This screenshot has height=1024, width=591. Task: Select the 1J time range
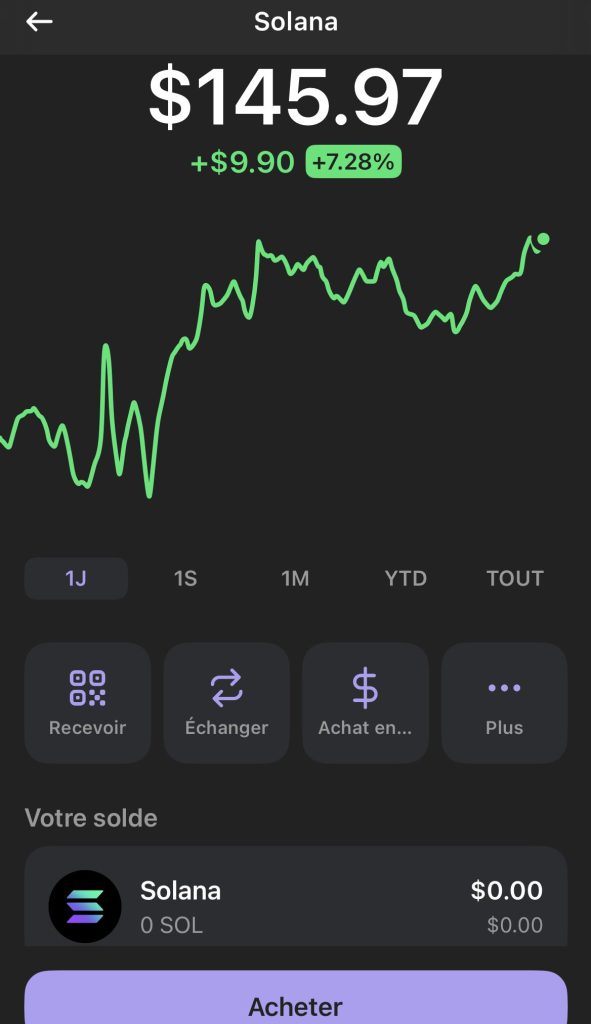pyautogui.click(x=76, y=579)
